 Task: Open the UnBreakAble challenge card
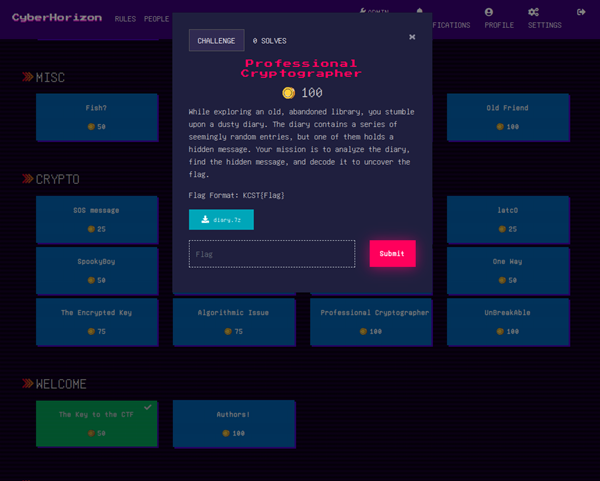pyautogui.click(x=508, y=321)
